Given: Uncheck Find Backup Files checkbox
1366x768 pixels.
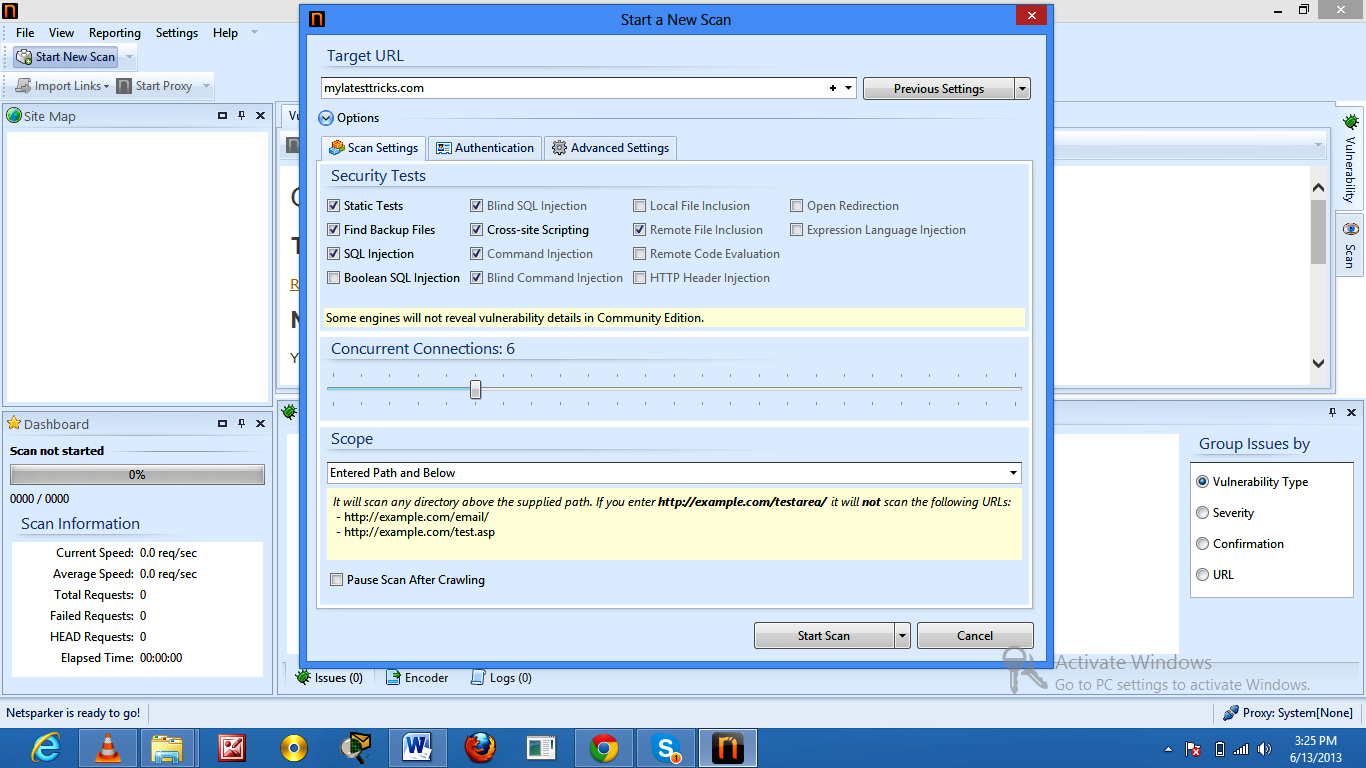Looking at the screenshot, I should point(334,230).
